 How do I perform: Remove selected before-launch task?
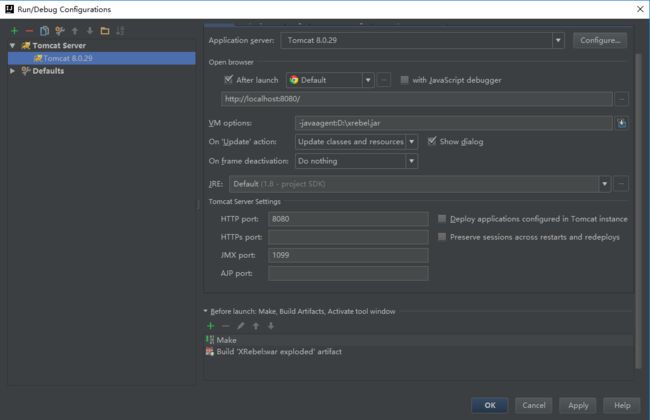click(x=226, y=326)
